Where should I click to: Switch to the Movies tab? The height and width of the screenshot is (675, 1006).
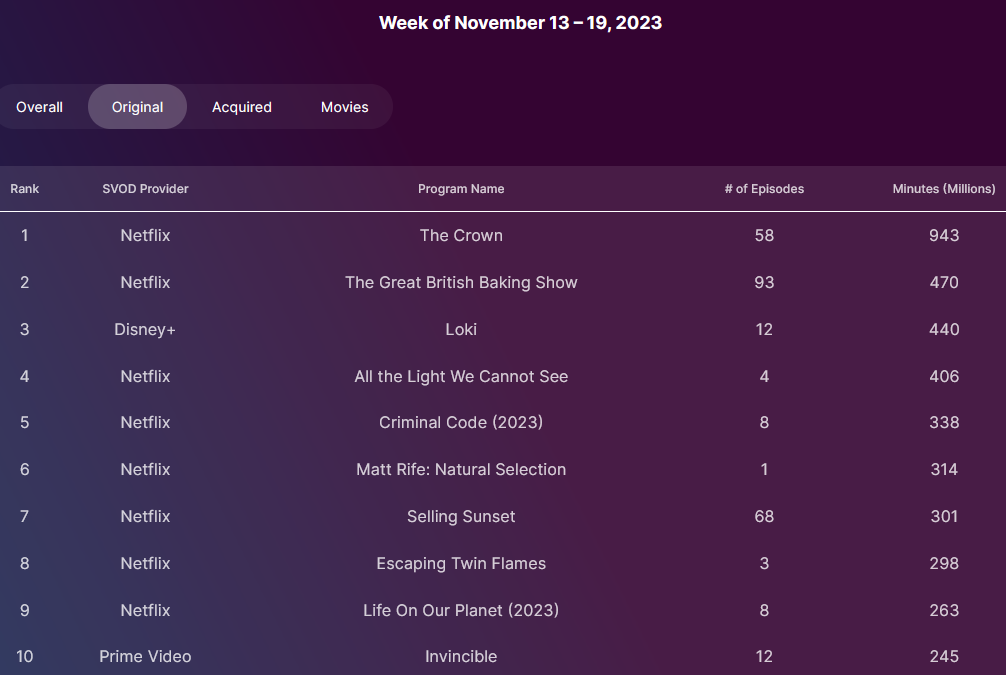click(344, 107)
